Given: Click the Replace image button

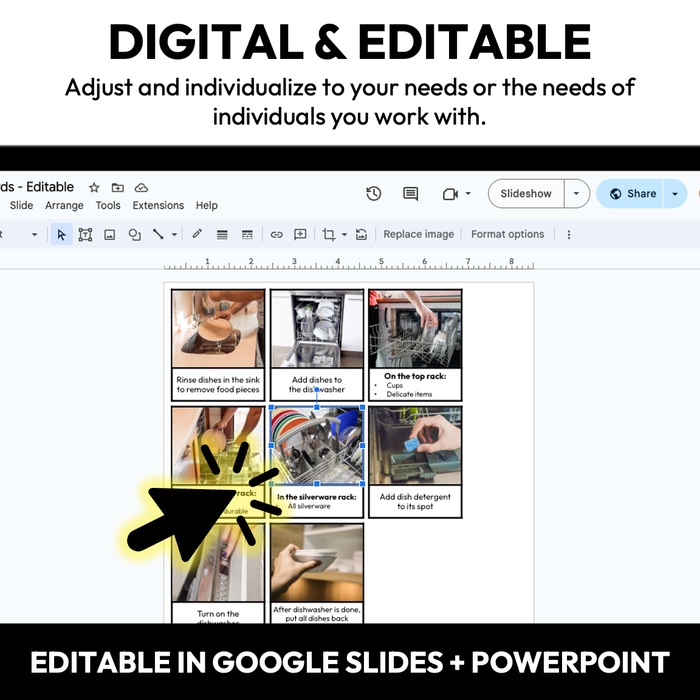Looking at the screenshot, I should [x=418, y=234].
